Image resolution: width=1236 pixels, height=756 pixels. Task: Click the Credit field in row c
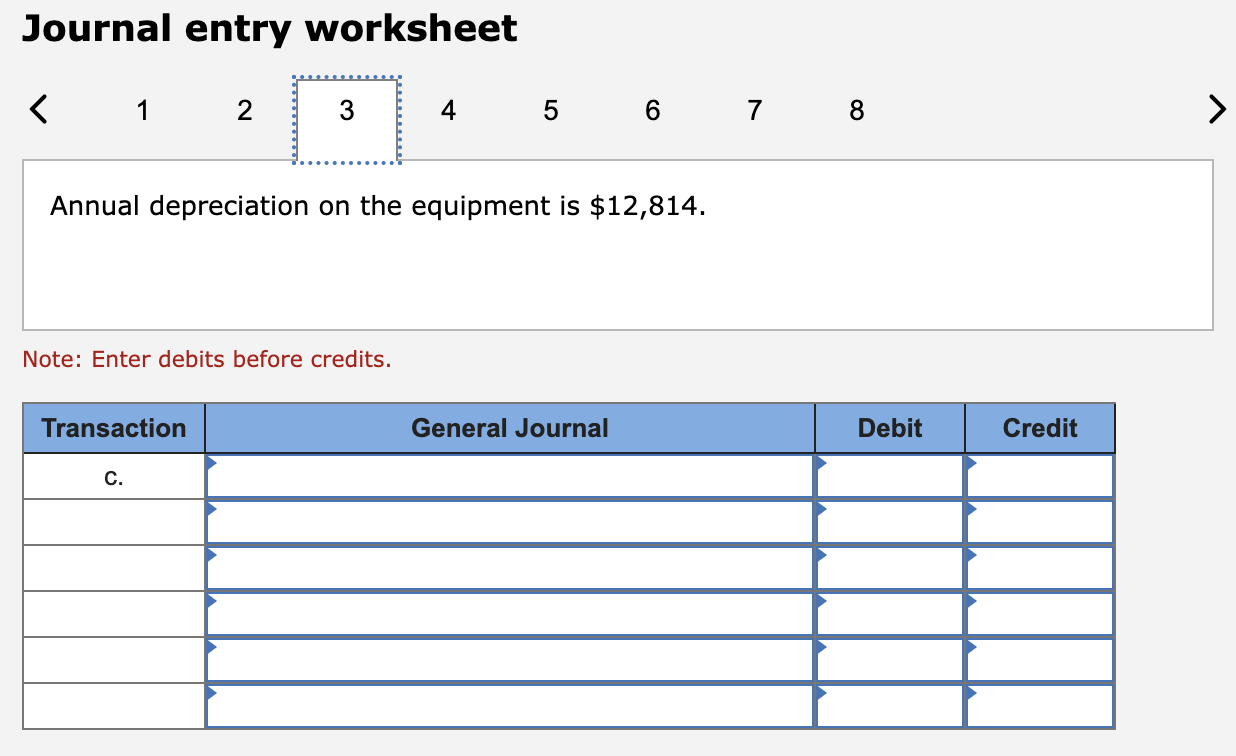click(1040, 476)
